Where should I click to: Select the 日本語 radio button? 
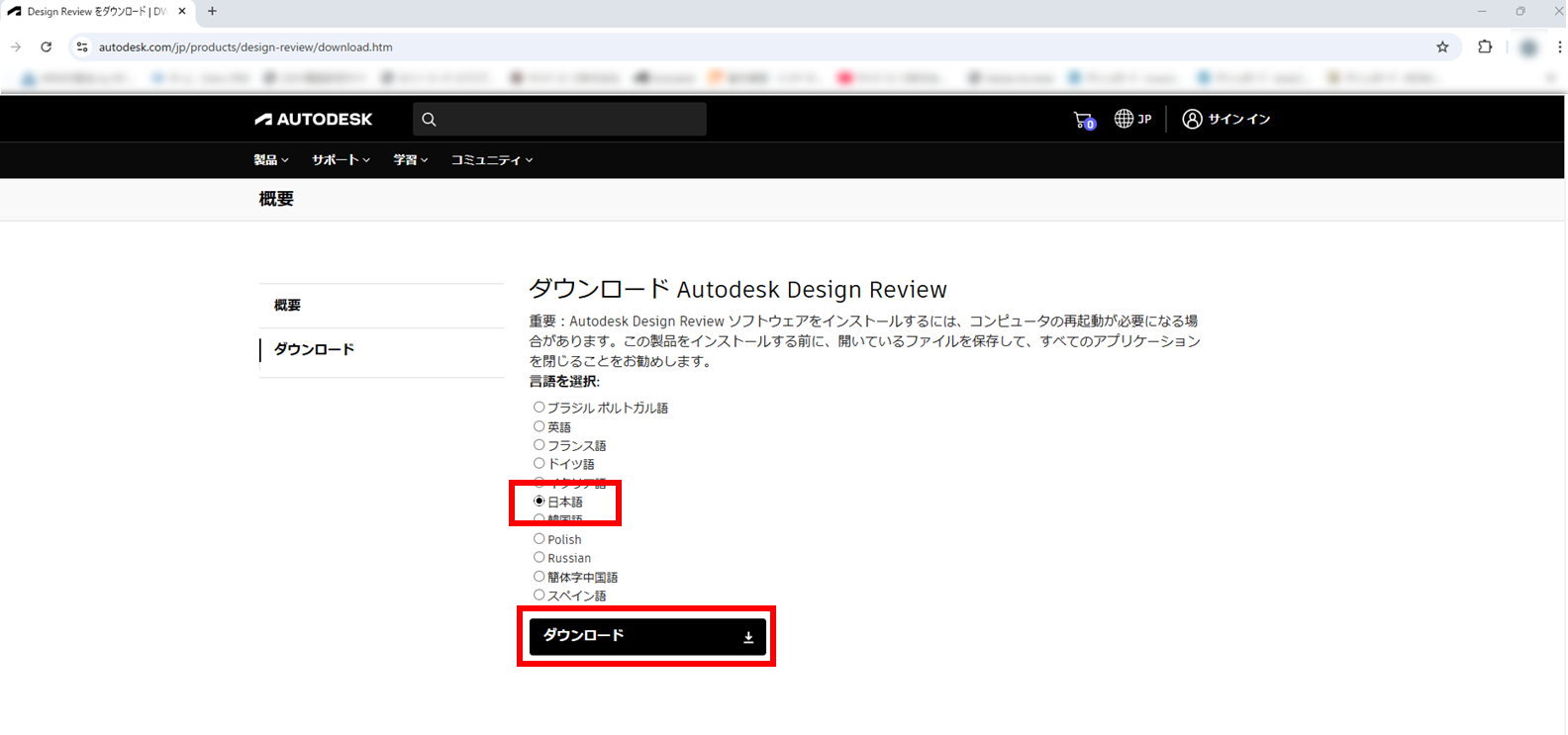pyautogui.click(x=539, y=502)
